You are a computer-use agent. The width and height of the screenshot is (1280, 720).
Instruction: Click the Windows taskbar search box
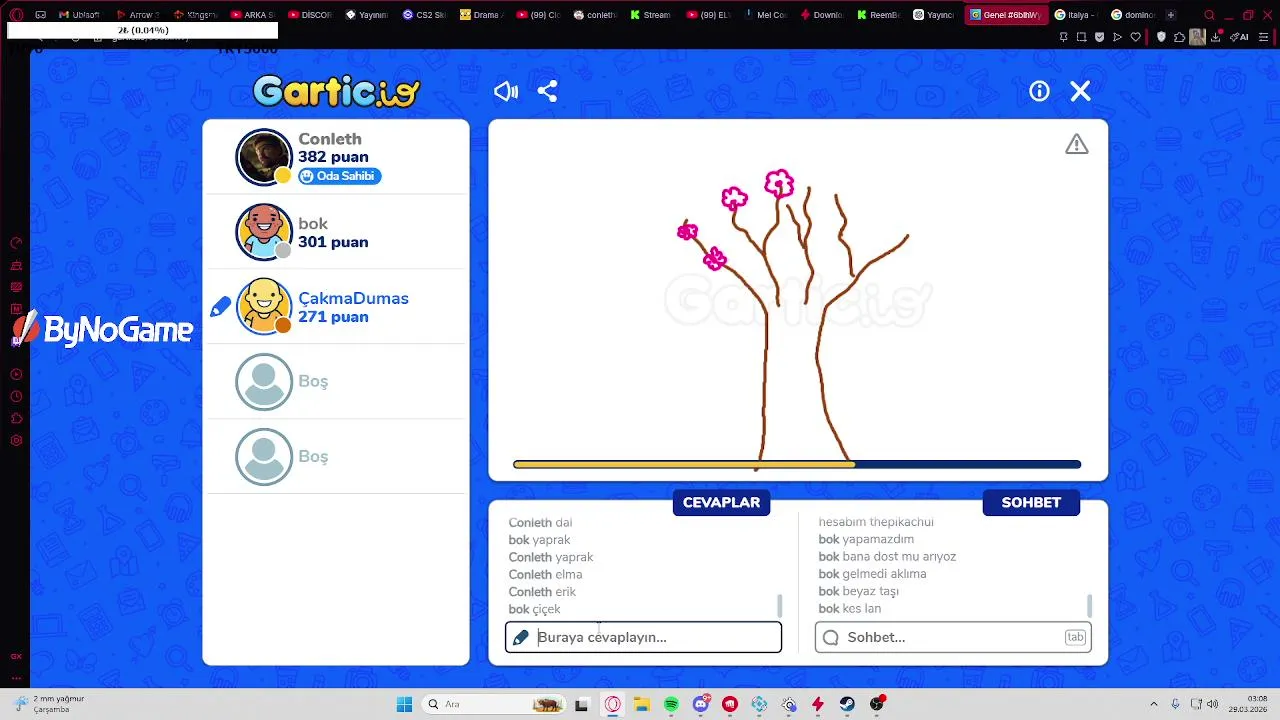[493, 704]
